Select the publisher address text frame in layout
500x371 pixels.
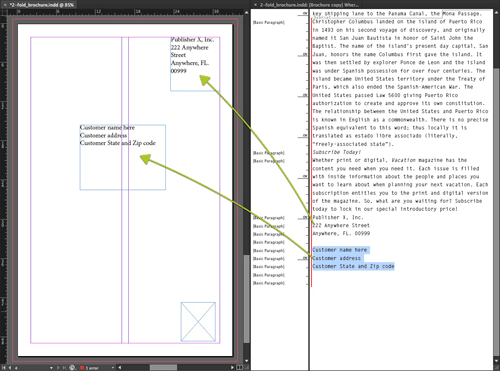[x=195, y=64]
